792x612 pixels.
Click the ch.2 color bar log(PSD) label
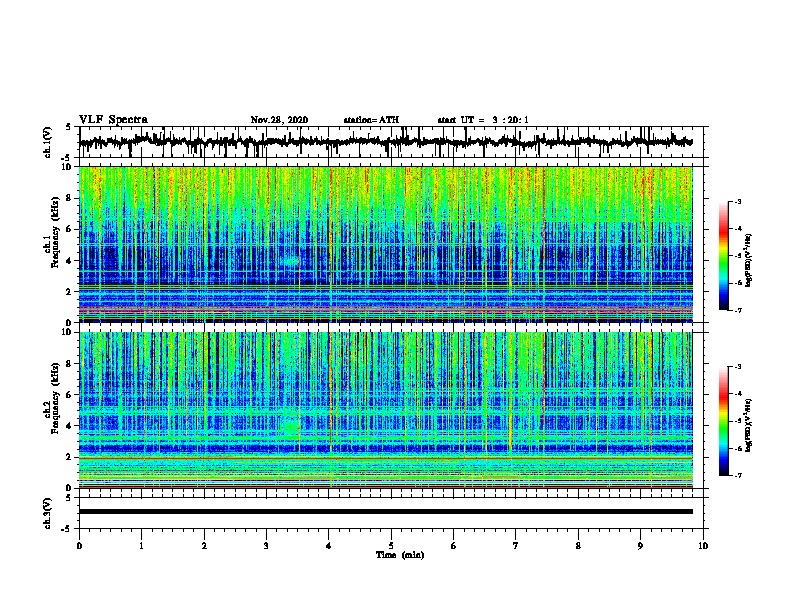748,425
